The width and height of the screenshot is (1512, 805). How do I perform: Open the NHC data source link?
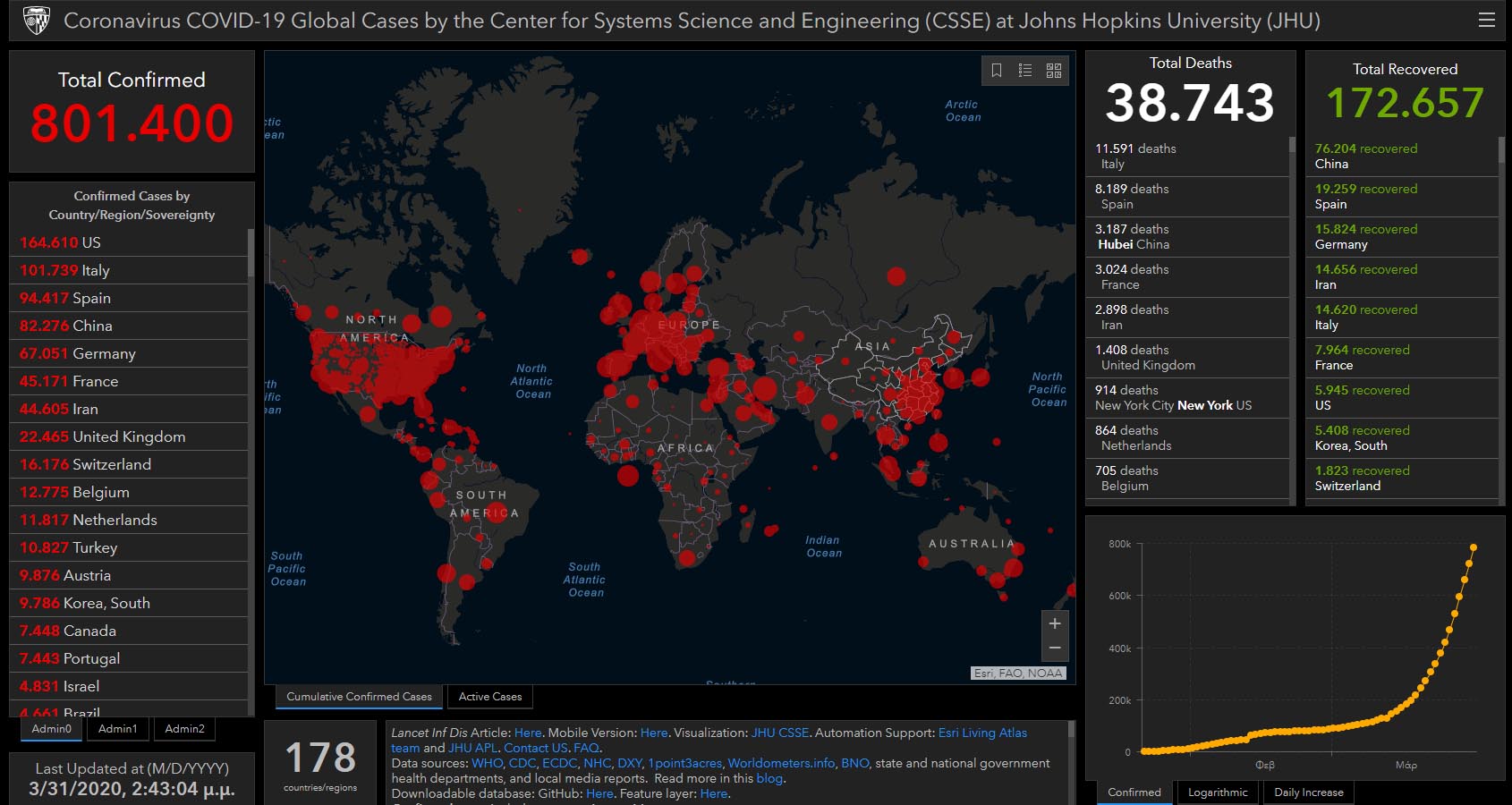point(598,763)
